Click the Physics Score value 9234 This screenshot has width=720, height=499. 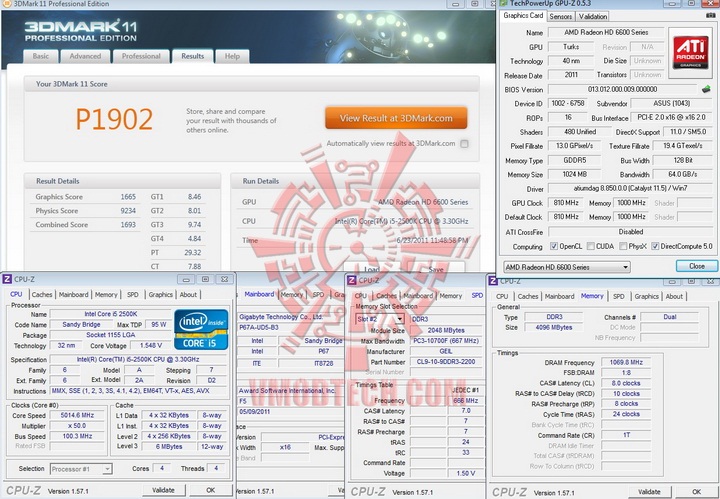(x=128, y=211)
